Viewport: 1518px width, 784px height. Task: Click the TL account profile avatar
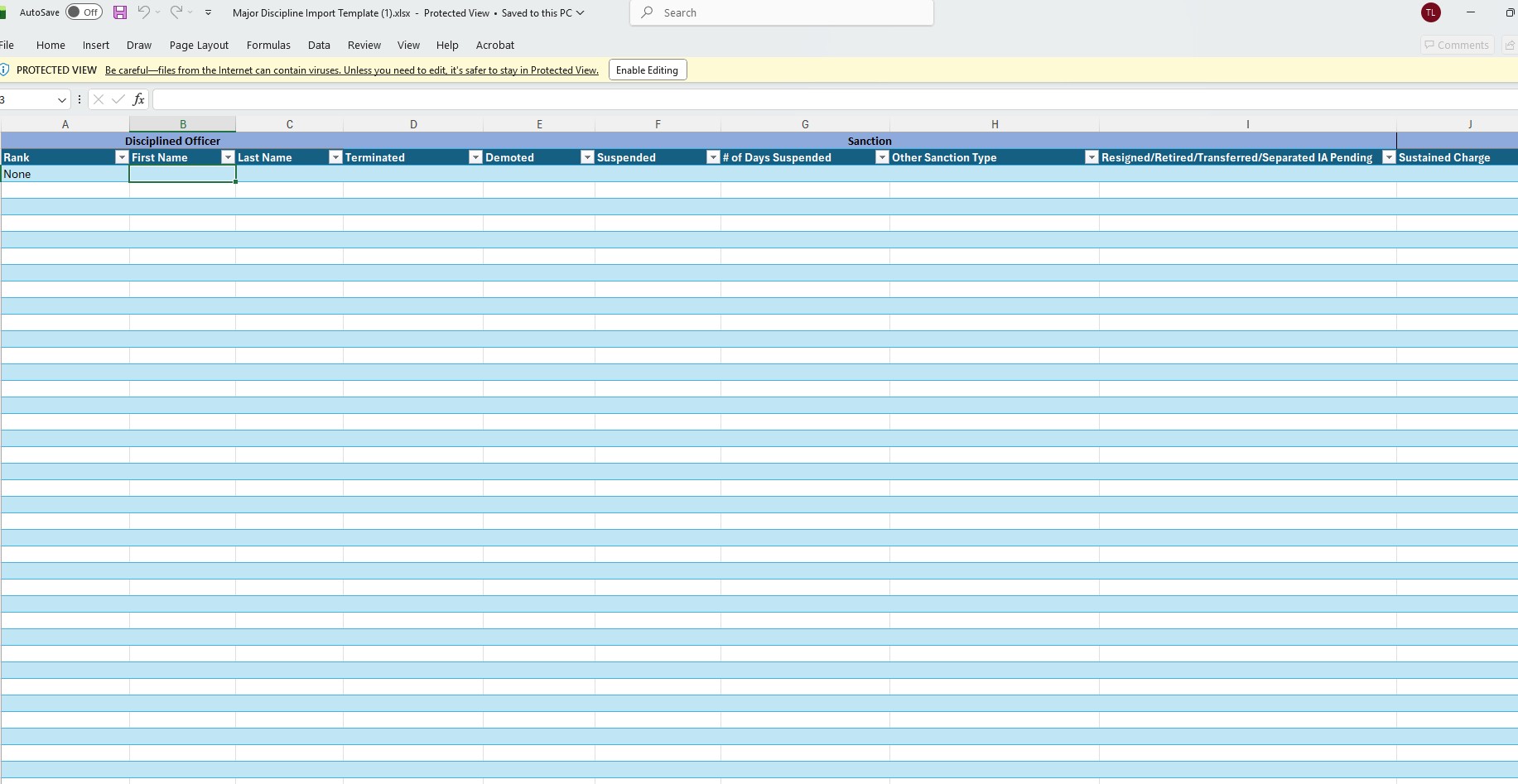pyautogui.click(x=1430, y=12)
